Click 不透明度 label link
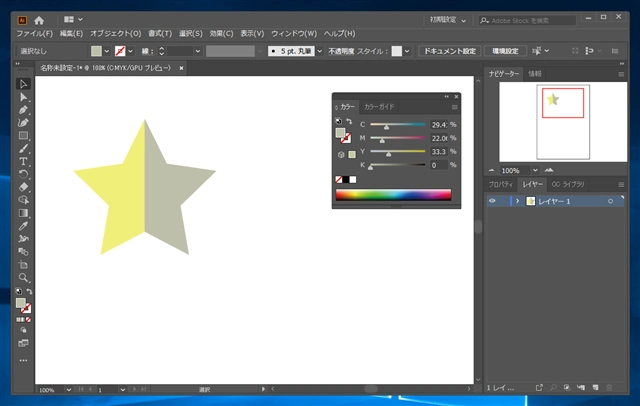Viewport: 640px width, 406px height. pyautogui.click(x=341, y=51)
